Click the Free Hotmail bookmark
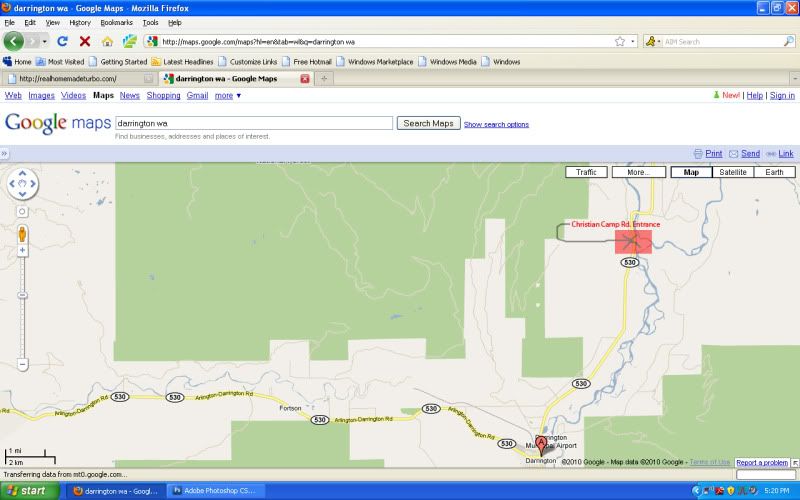Viewport: 800px width, 500px height. pyautogui.click(x=307, y=62)
